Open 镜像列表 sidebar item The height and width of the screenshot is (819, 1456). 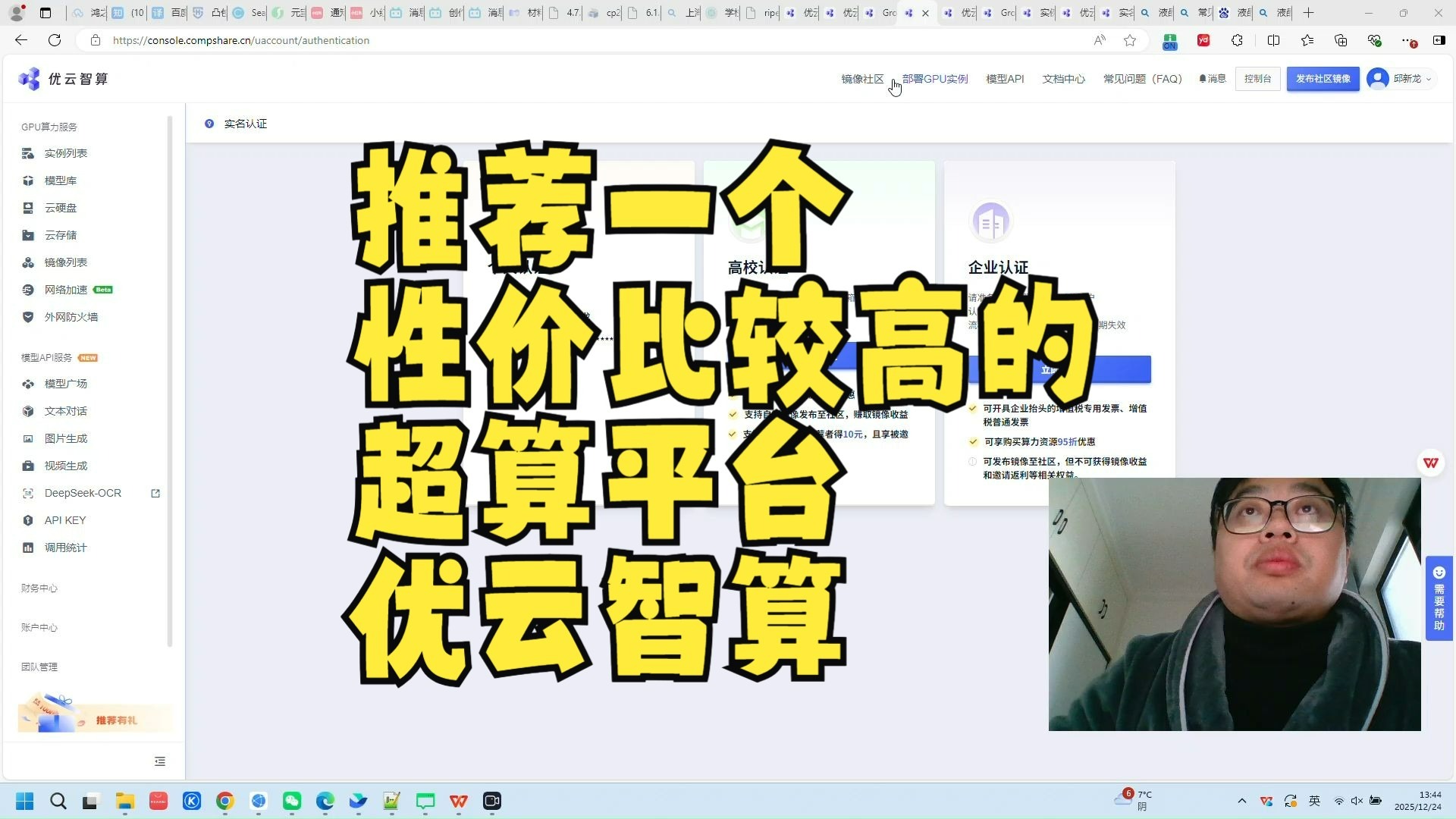65,262
